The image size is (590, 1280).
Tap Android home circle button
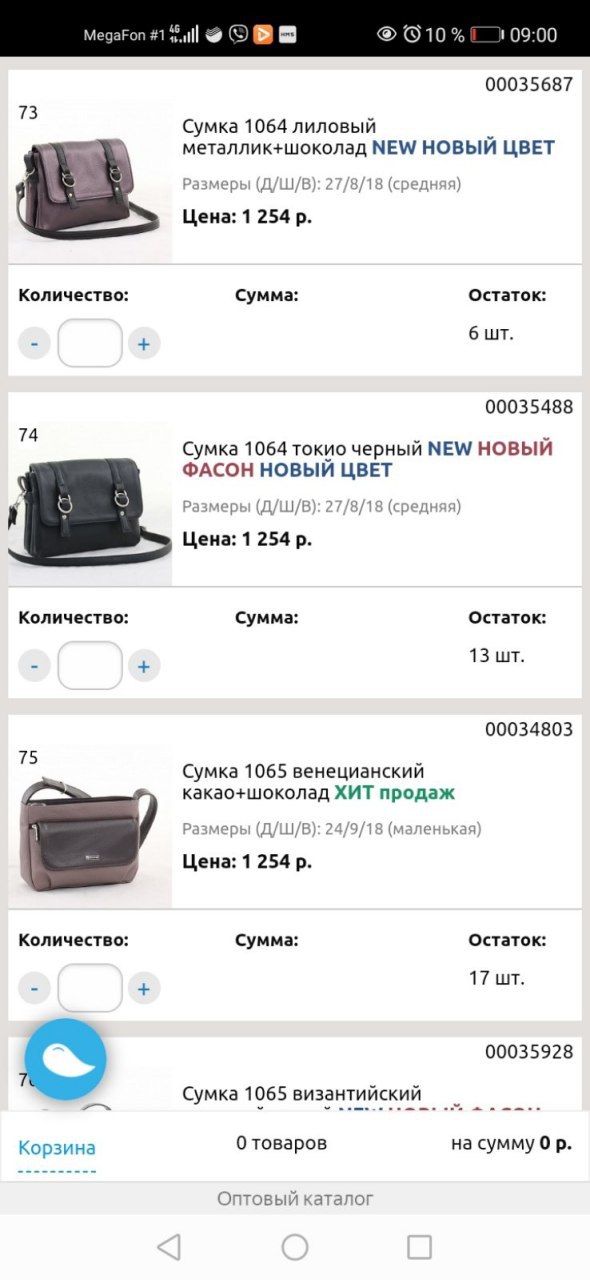tap(295, 1246)
